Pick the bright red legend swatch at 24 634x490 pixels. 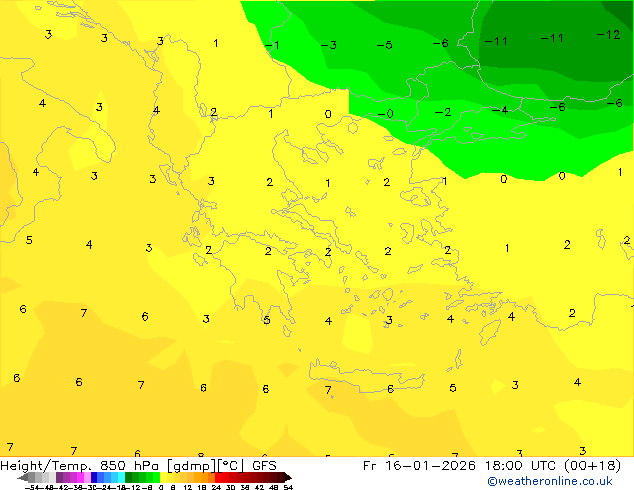218,477
